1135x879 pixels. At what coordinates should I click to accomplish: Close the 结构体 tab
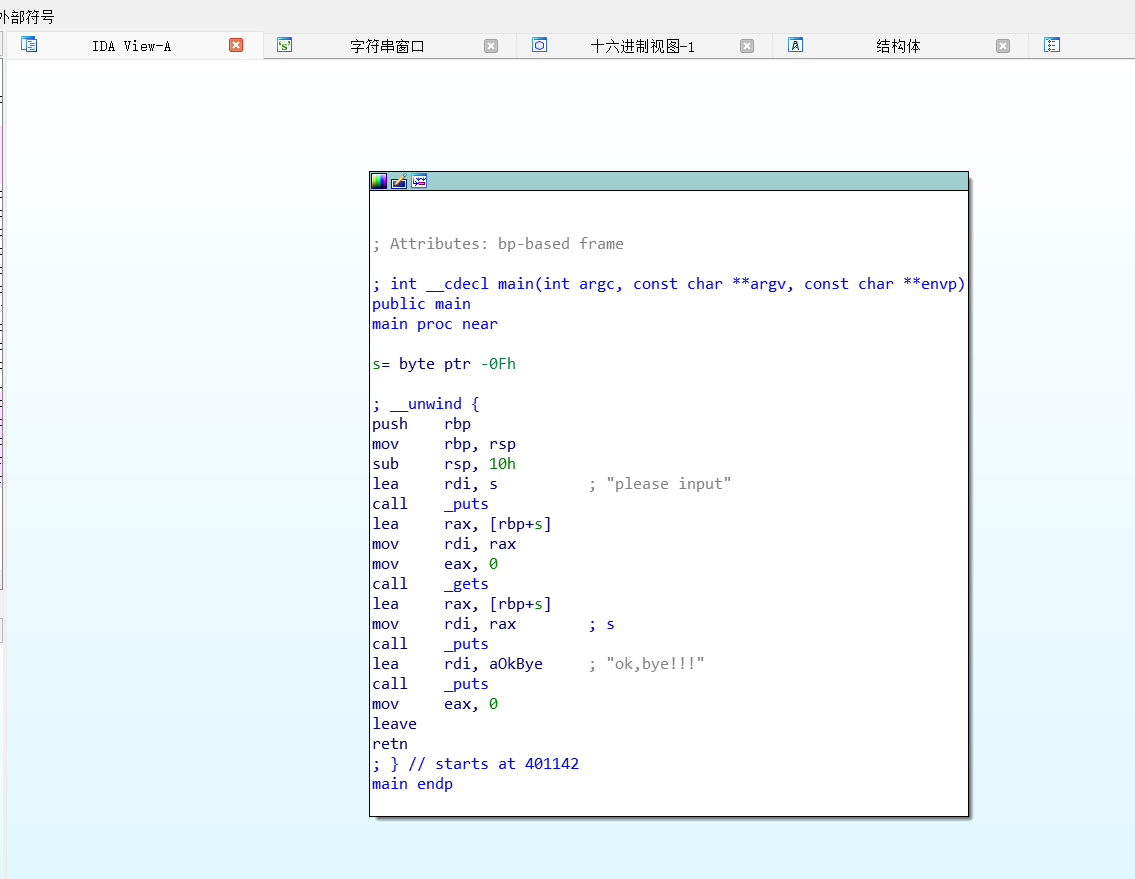pos(1003,46)
